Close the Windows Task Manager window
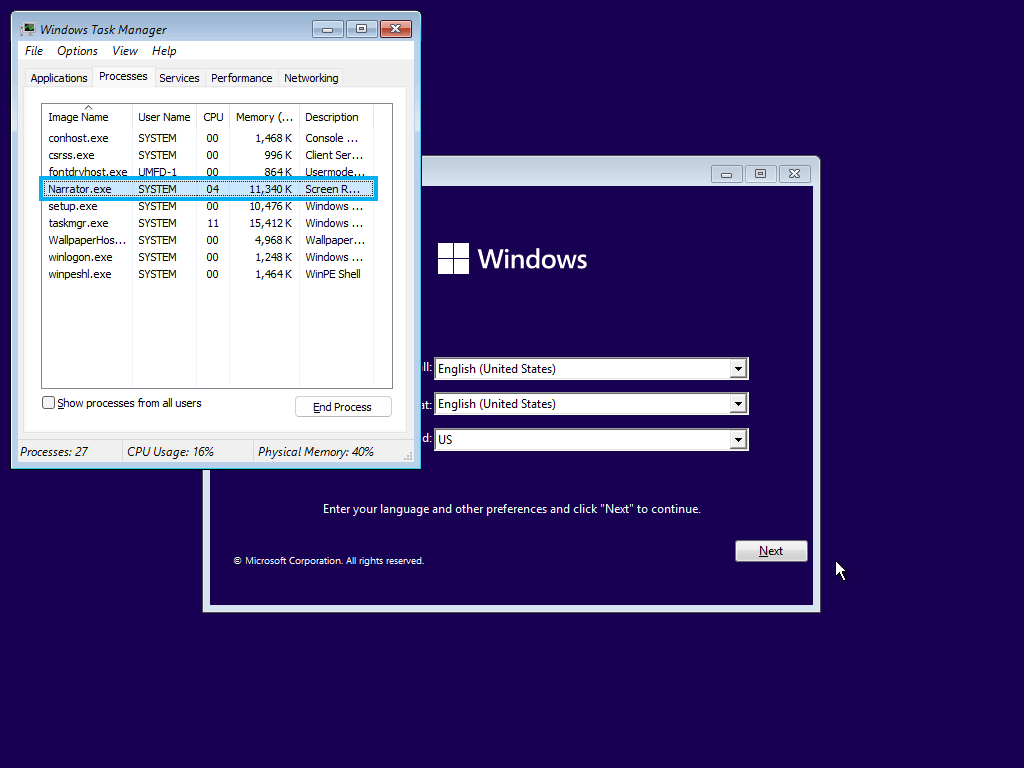 (396, 29)
